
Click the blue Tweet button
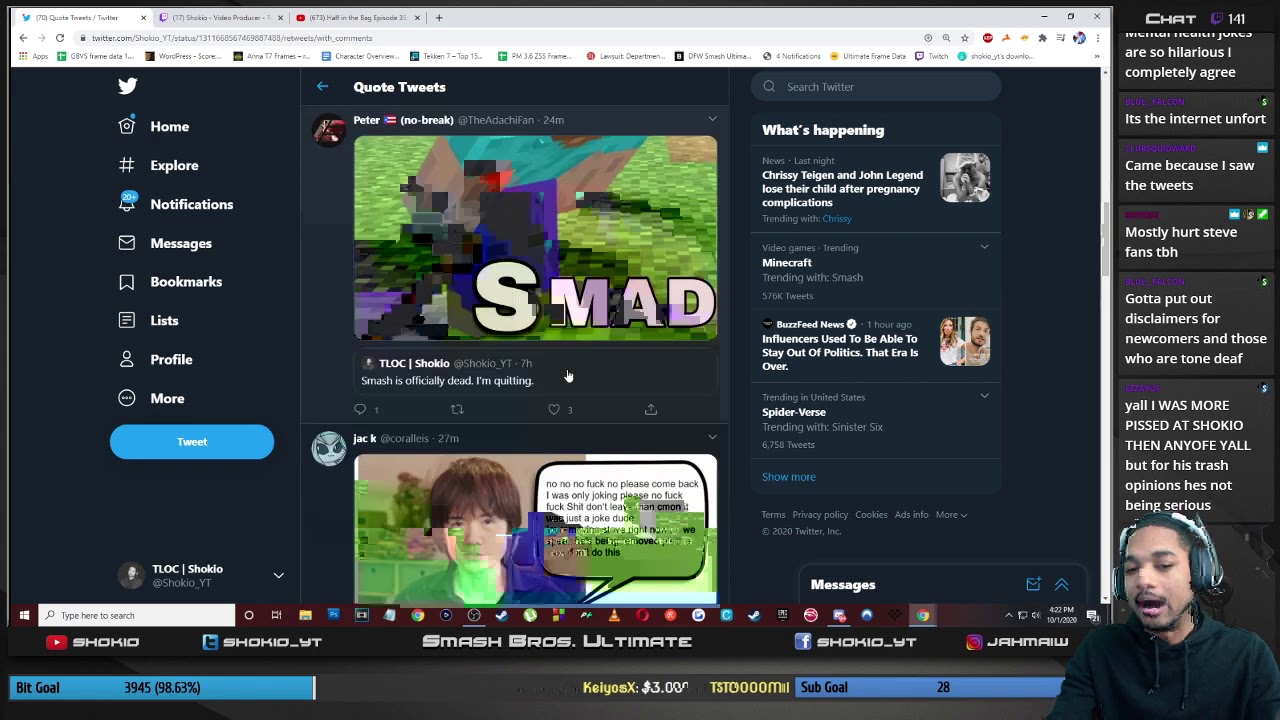point(192,442)
